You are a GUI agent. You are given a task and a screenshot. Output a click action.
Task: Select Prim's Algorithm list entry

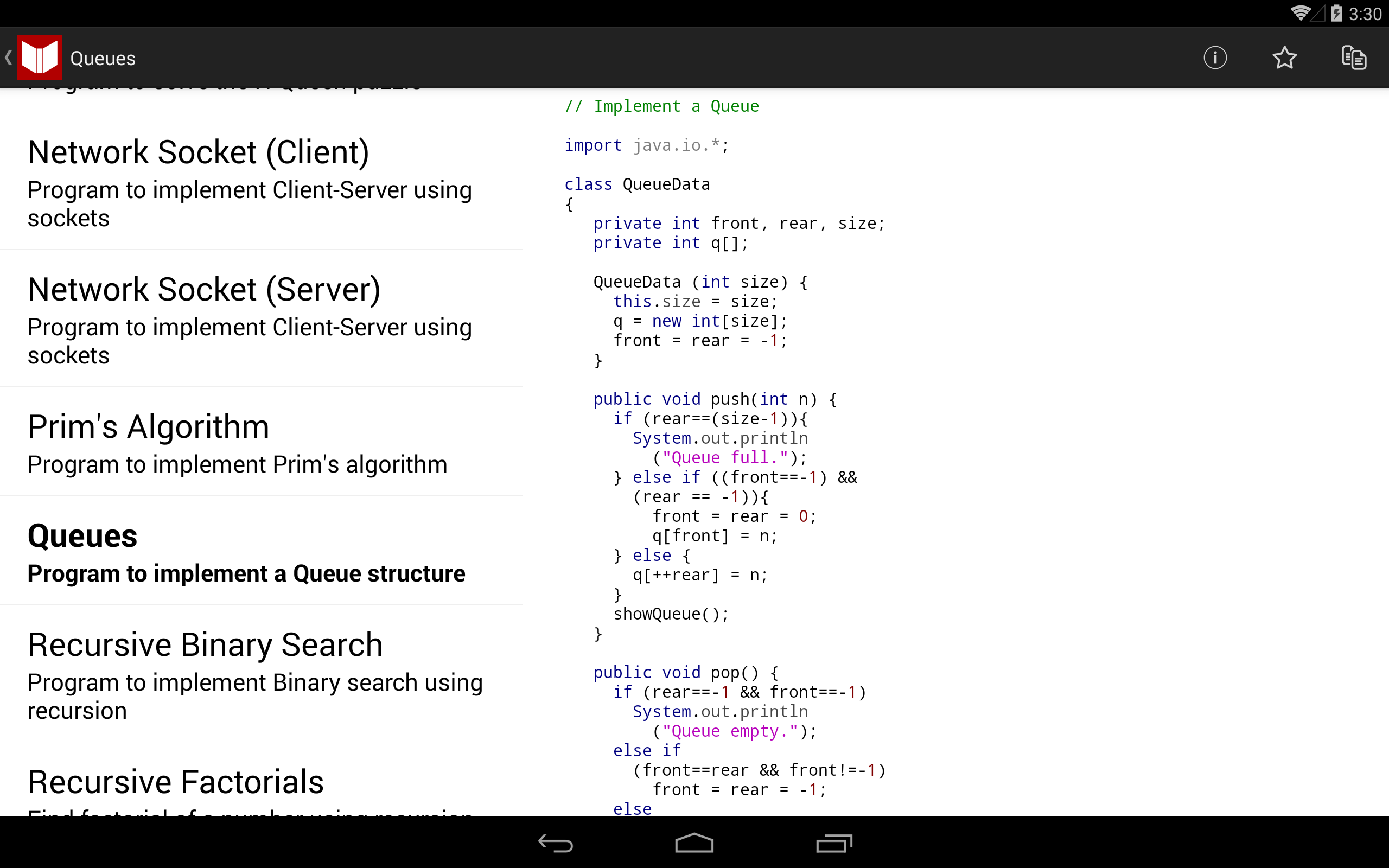(262, 442)
